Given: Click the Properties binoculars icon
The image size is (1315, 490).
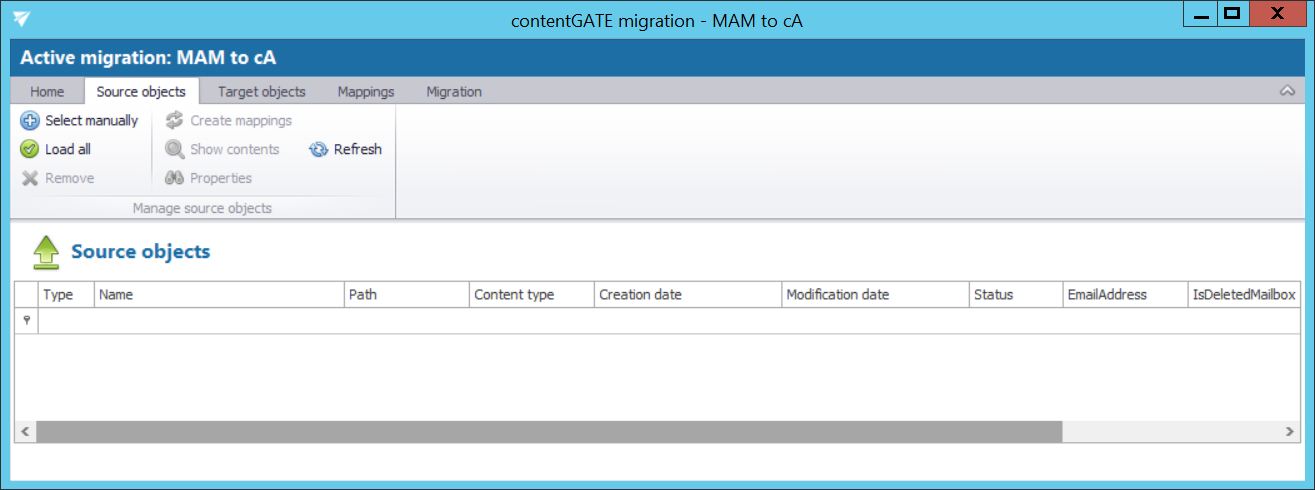Looking at the screenshot, I should 175,179.
